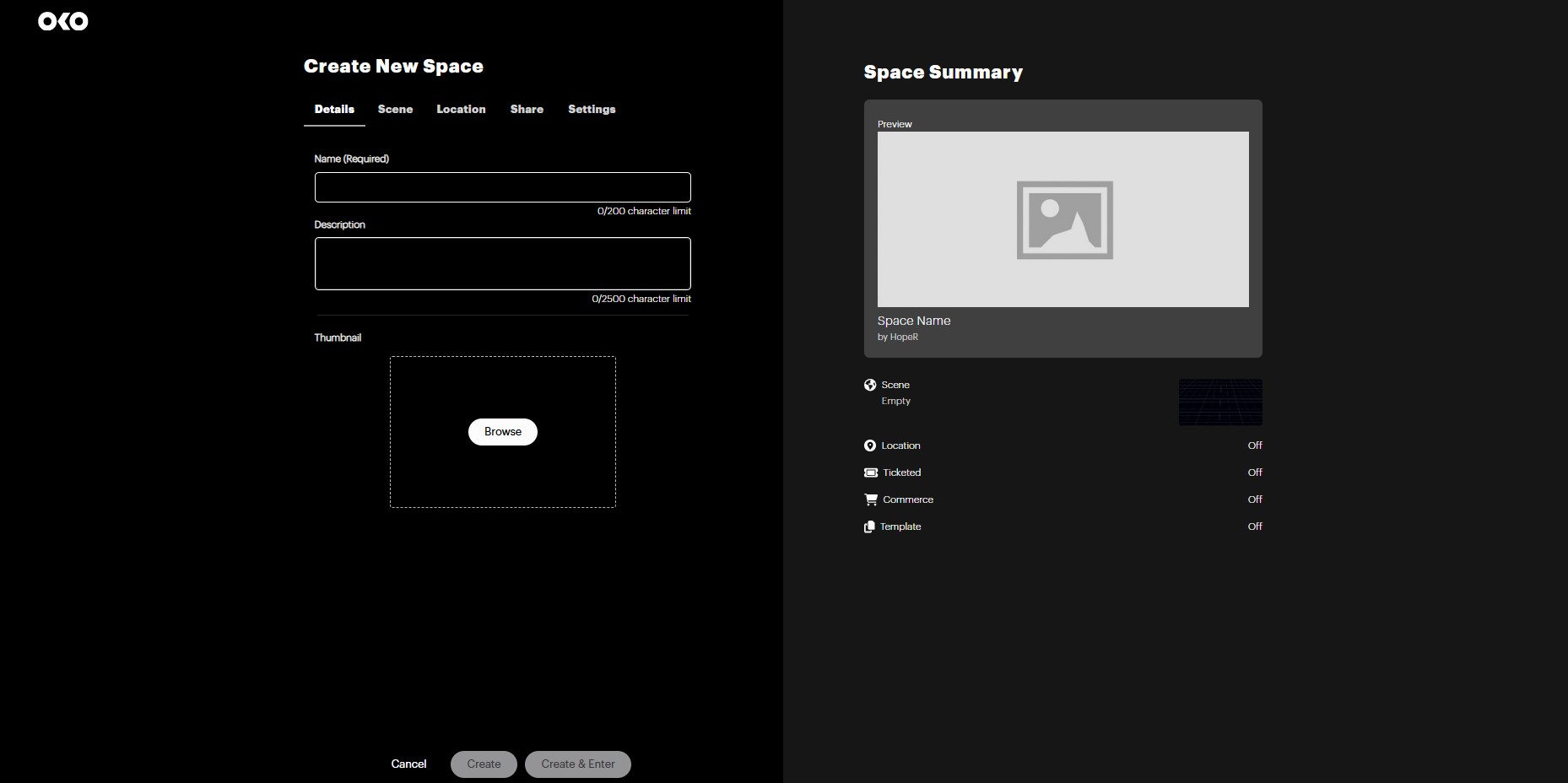
Task: Click the Location pin icon
Action: [870, 445]
